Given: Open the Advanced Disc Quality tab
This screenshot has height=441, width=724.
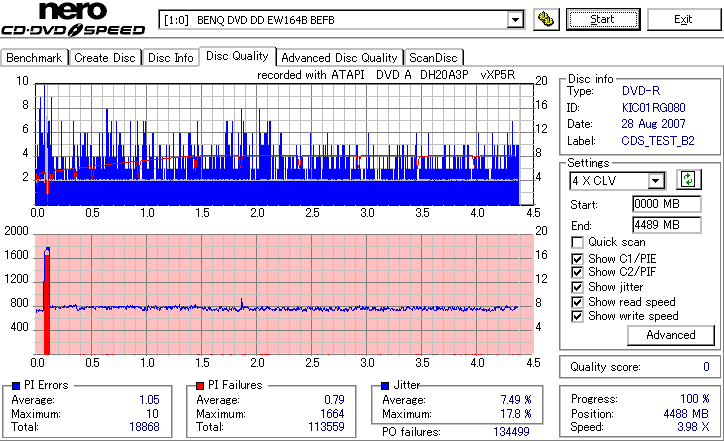Looking at the screenshot, I should point(339,58).
